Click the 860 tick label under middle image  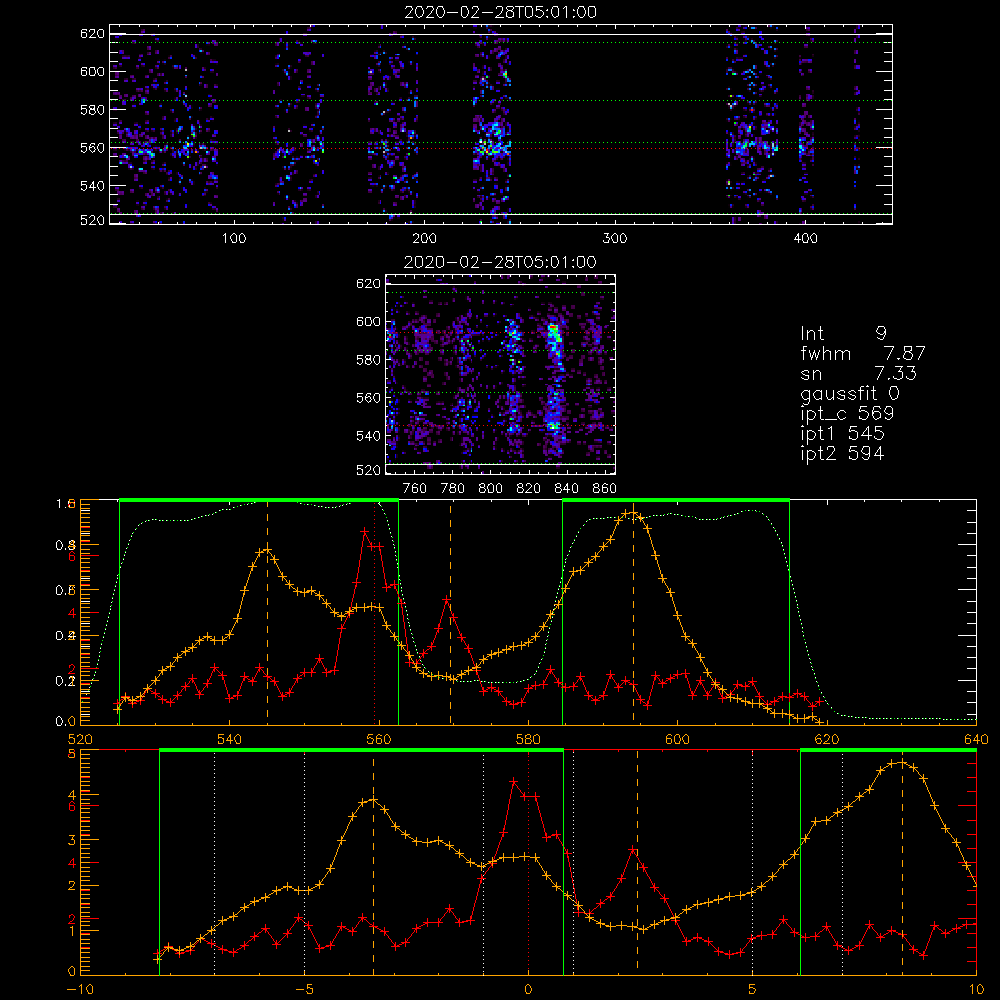pyautogui.click(x=605, y=489)
